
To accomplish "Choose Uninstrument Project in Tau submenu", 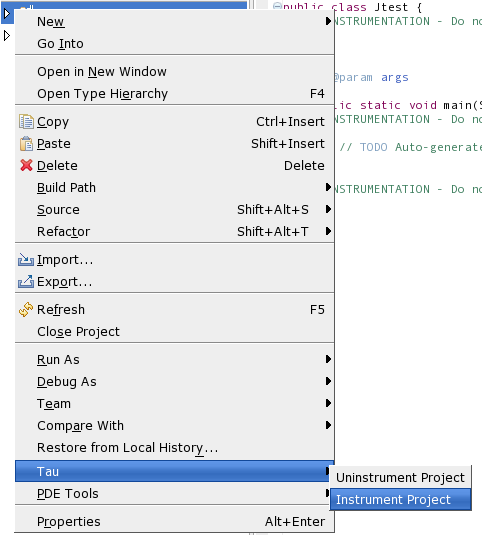I will [400, 477].
